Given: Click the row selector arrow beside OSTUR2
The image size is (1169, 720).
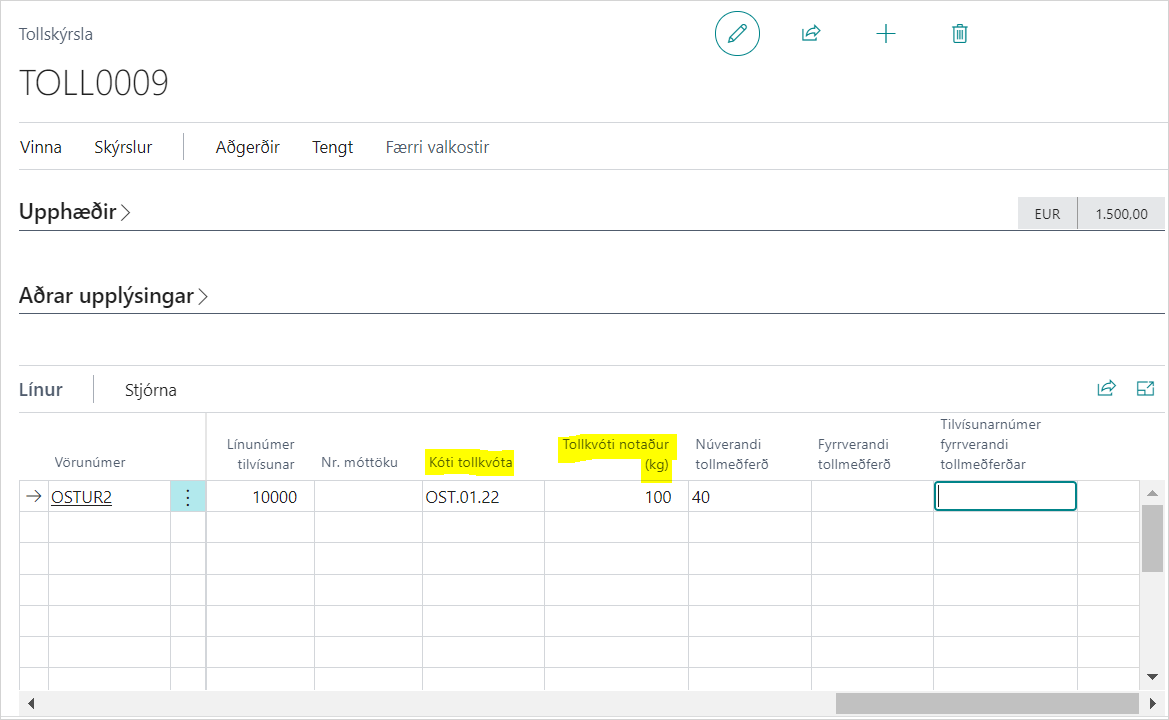Looking at the screenshot, I should 34,497.
